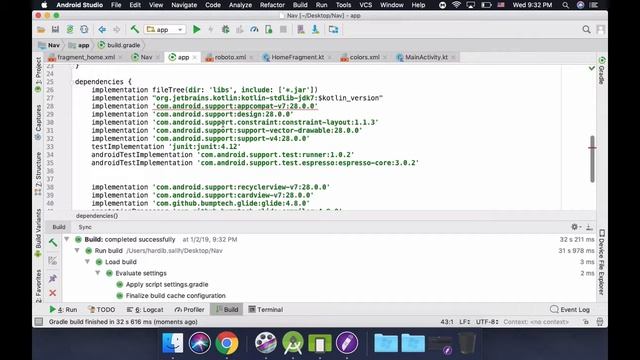Open the Terminal tool window
This screenshot has height=360, width=640.
266,309
